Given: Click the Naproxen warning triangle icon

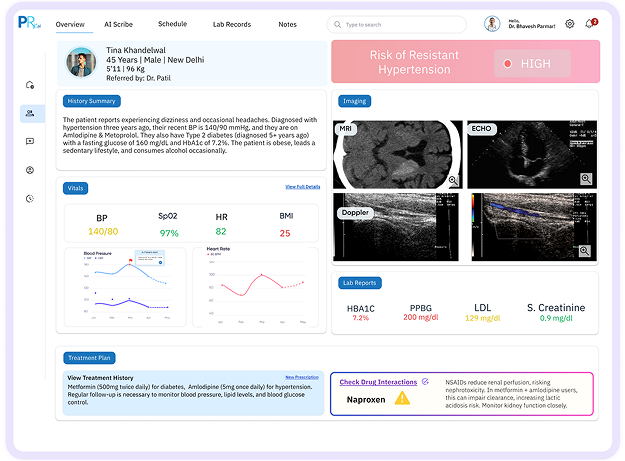Looking at the screenshot, I should tap(402, 398).
